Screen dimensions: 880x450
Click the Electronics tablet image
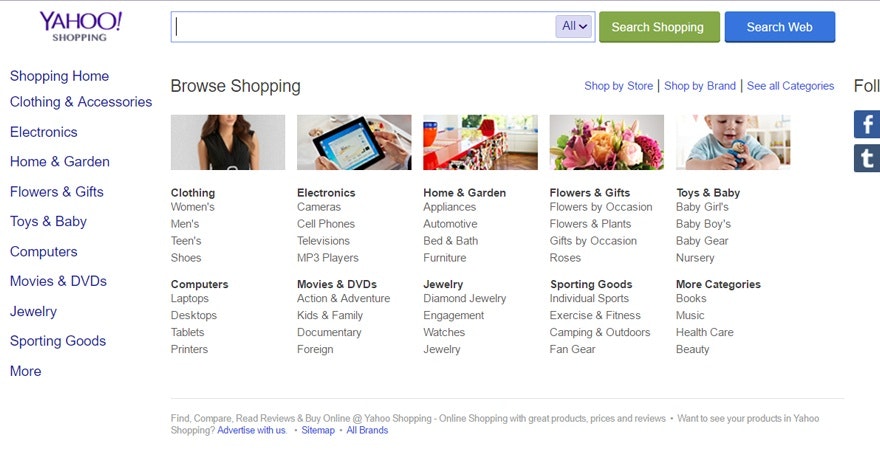click(x=354, y=142)
